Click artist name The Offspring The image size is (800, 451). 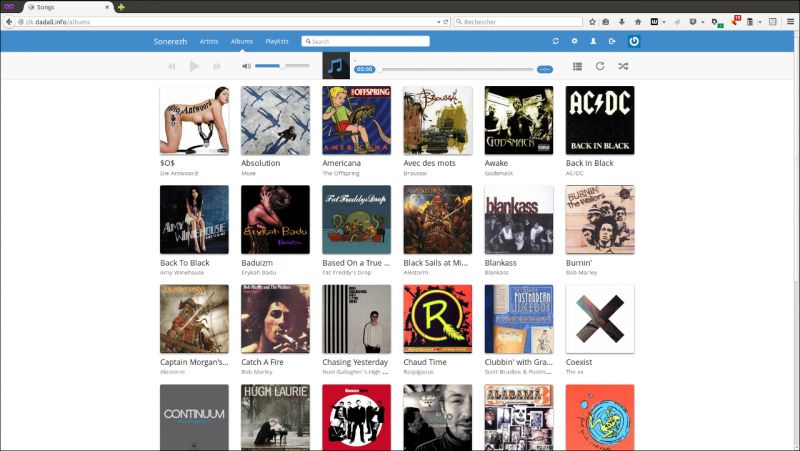click(341, 173)
